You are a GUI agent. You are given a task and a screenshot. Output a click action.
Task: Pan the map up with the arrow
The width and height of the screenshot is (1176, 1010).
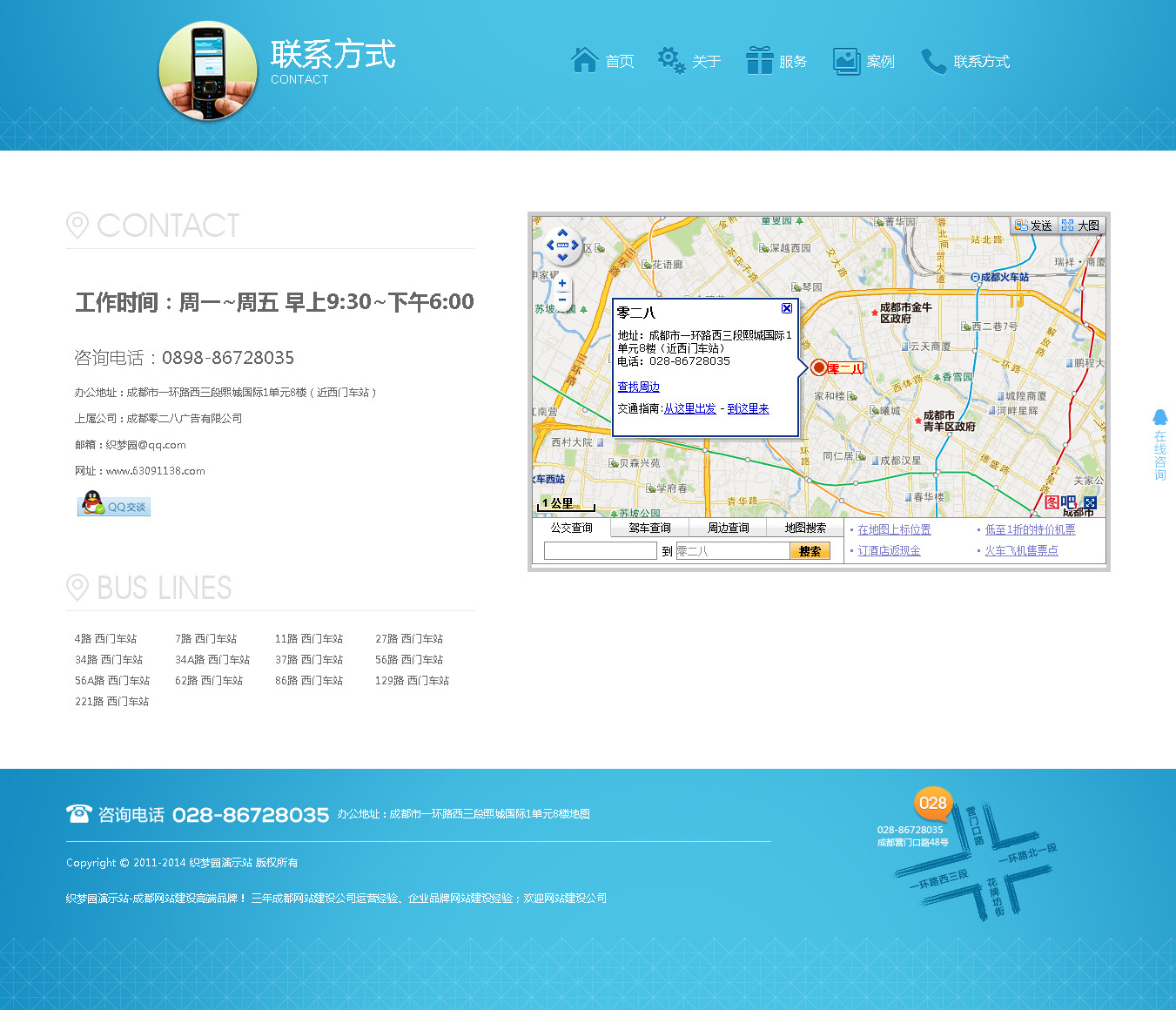tap(562, 232)
